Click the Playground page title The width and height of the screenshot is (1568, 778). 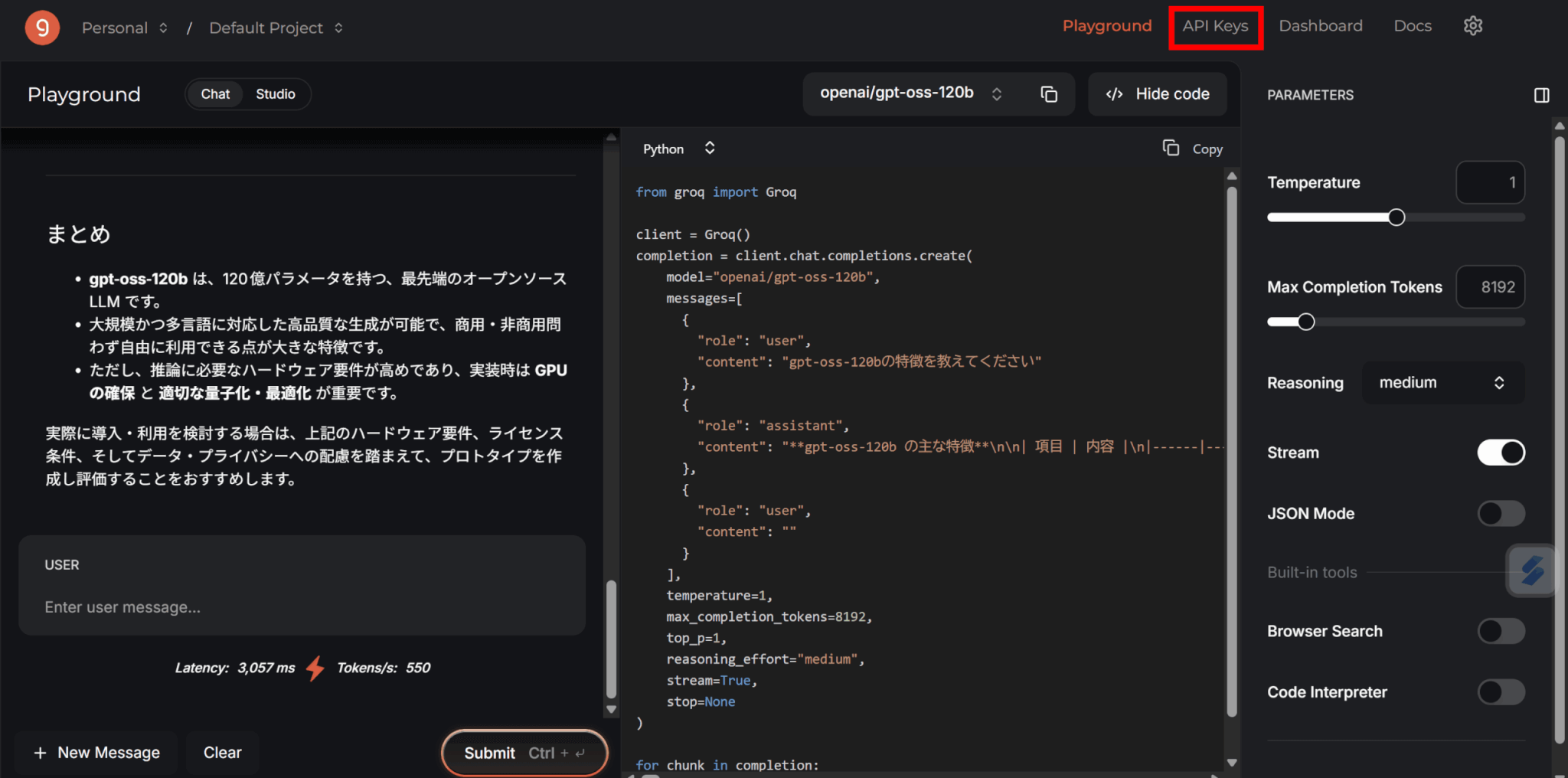click(84, 94)
